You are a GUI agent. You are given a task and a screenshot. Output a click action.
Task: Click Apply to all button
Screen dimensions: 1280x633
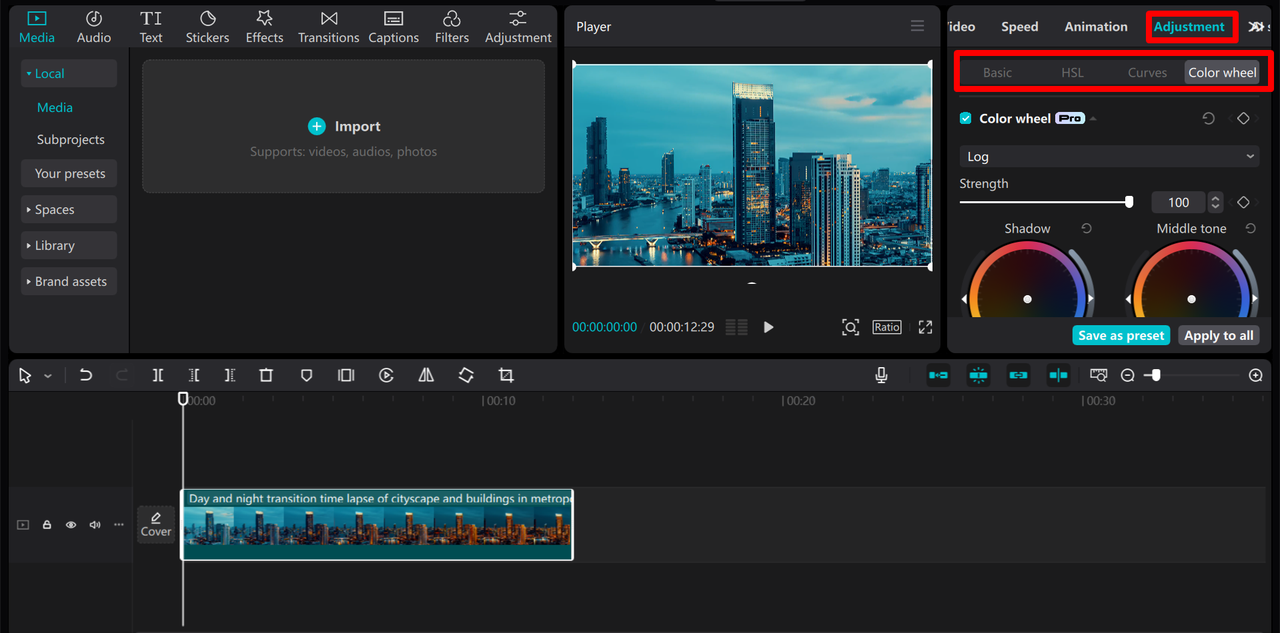point(1218,335)
